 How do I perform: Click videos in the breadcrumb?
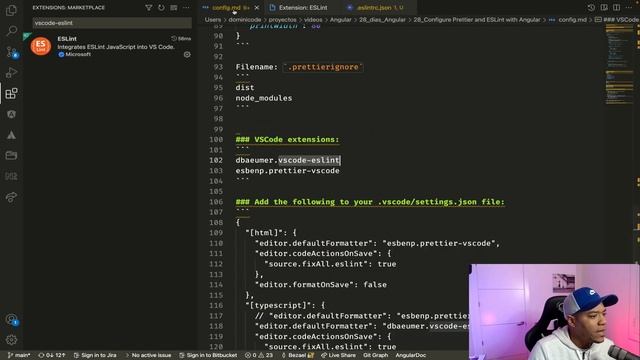point(313,20)
